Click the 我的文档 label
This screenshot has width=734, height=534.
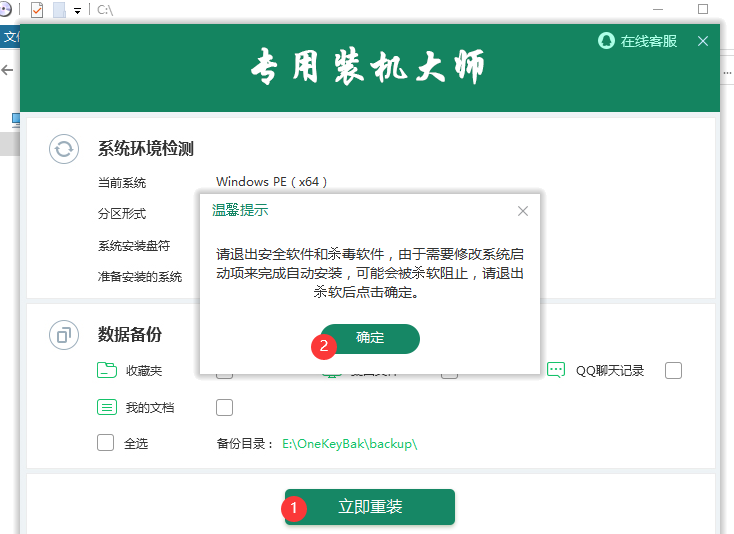coord(150,408)
